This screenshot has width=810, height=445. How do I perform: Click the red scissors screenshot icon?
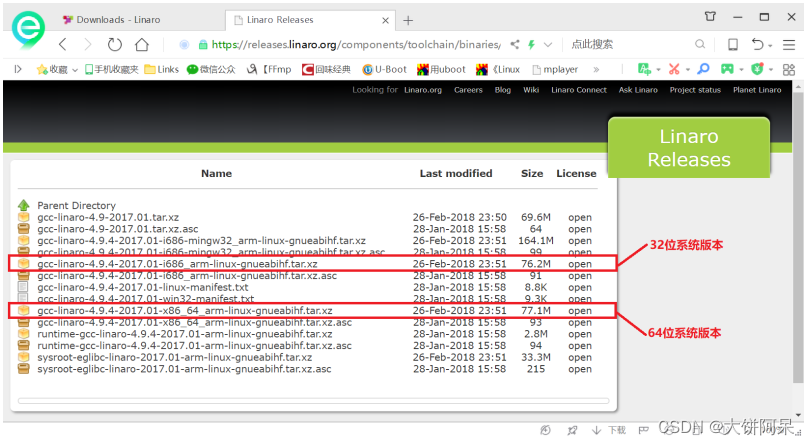click(674, 69)
